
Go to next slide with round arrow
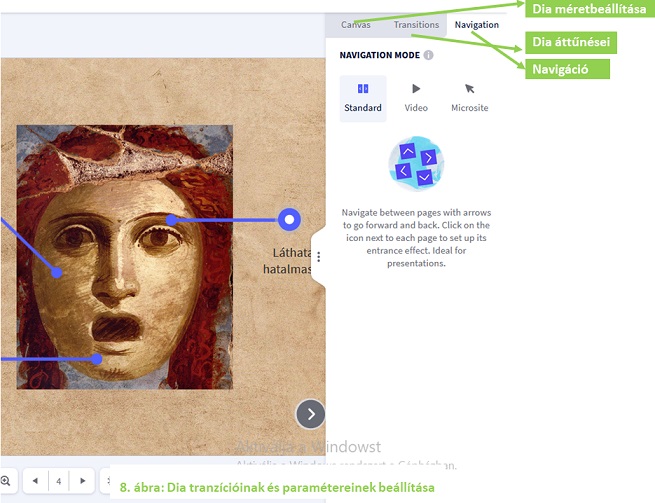pos(310,414)
